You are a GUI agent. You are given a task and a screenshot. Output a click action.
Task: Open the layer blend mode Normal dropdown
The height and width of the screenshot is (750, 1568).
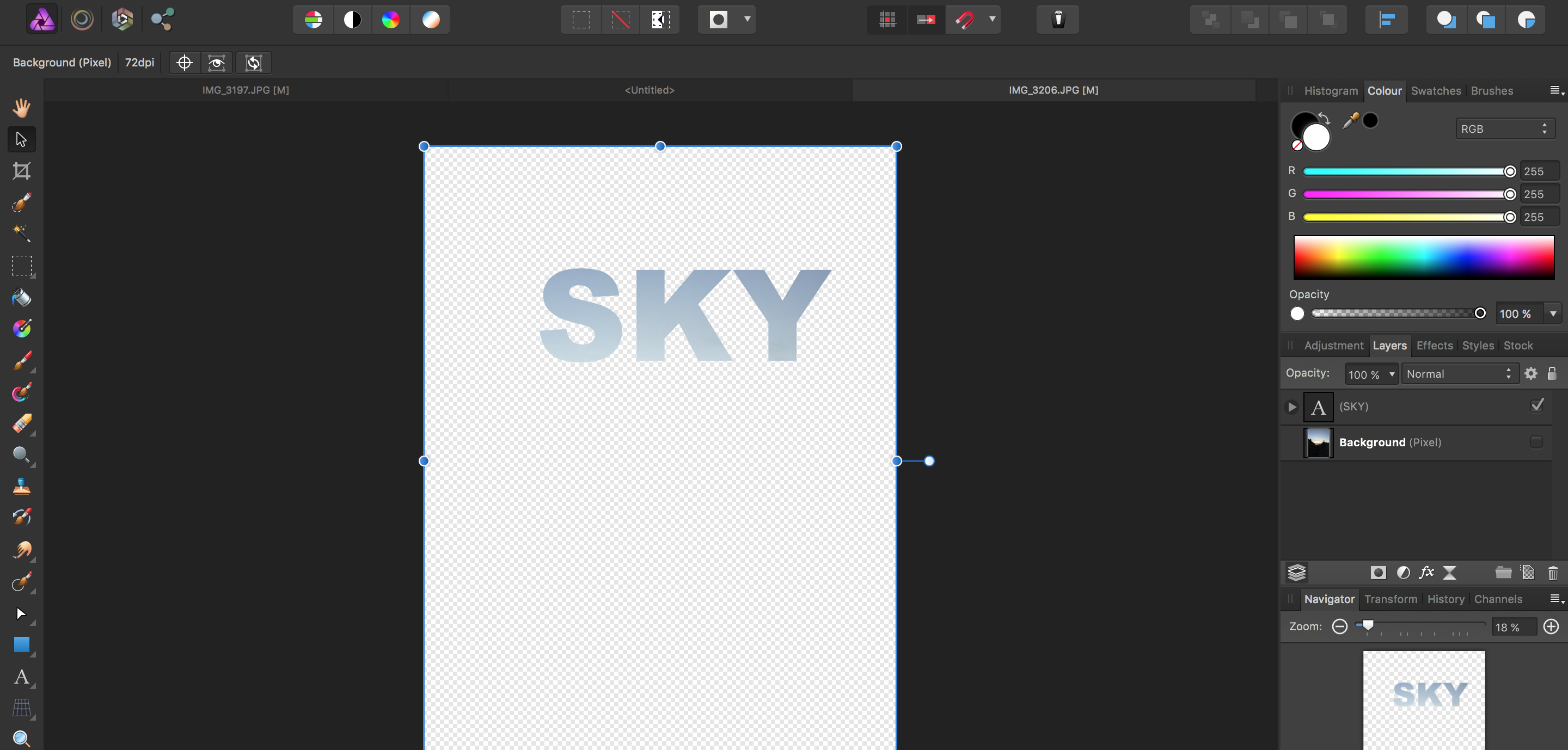click(1459, 374)
